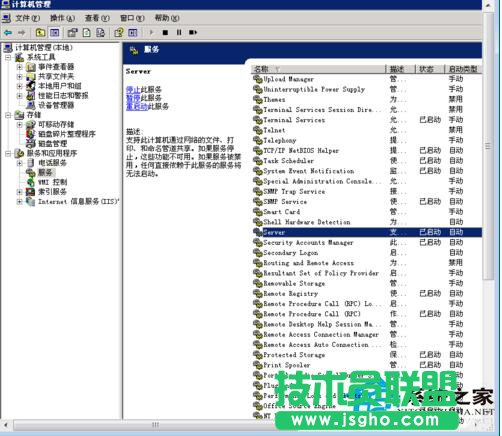The width and height of the screenshot is (502, 436).
Task: Select the Upload Manager service icon
Action: [257, 79]
